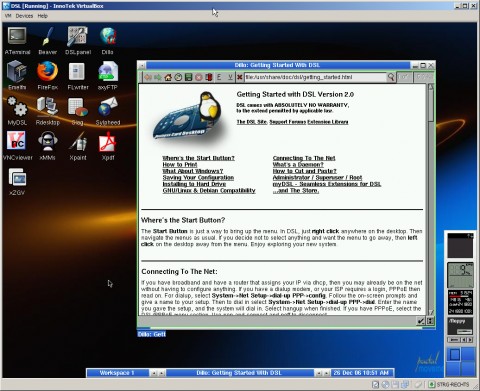
Task: Open the DSLpanel desktop icon
Action: [78, 40]
